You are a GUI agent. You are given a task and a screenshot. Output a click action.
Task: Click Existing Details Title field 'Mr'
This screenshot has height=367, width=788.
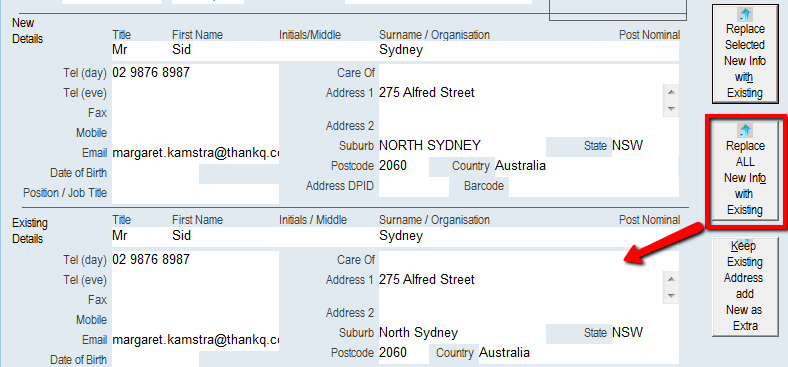pyautogui.click(x=141, y=236)
